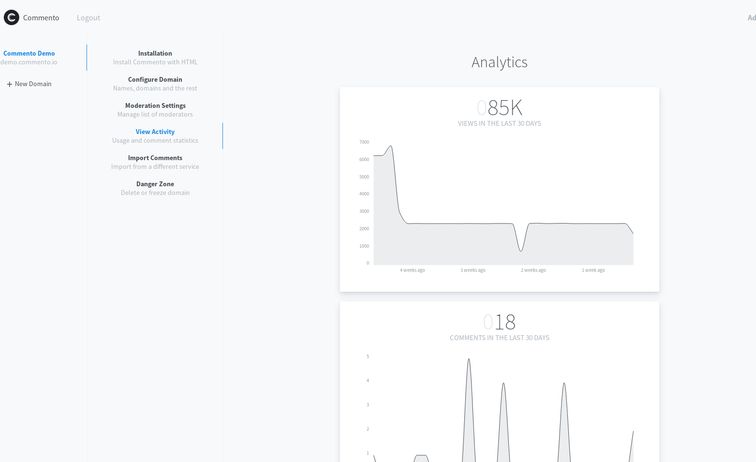
Task: Open the Import Comments section
Action: point(155,158)
